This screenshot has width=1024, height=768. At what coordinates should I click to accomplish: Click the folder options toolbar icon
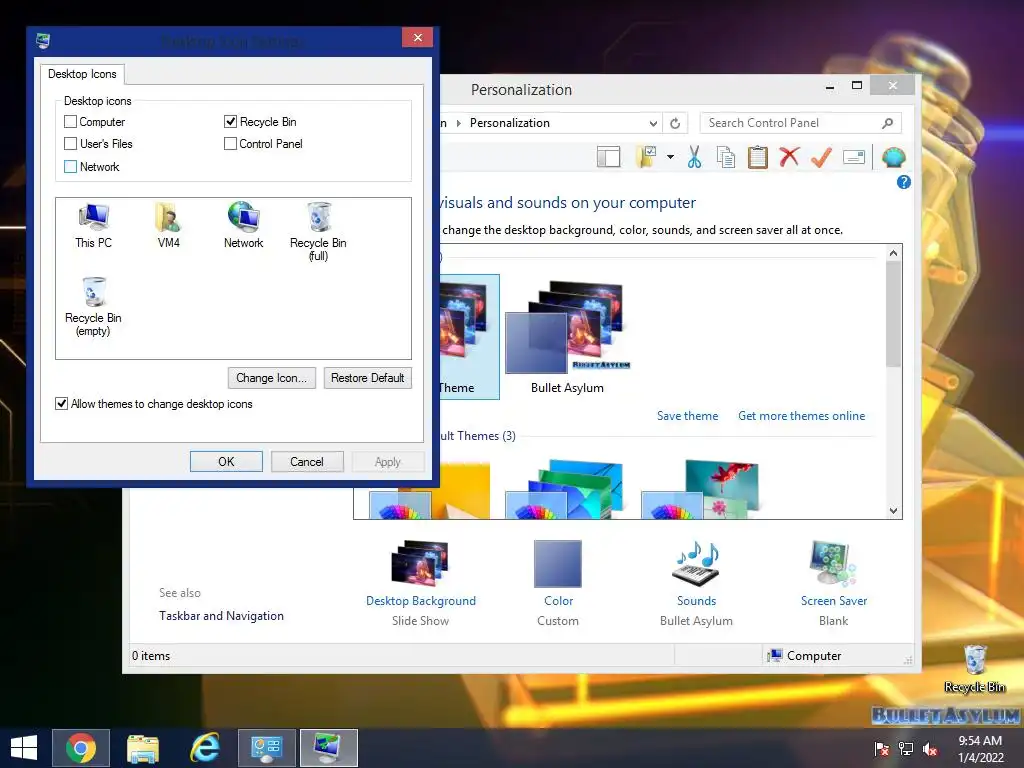tap(646, 157)
